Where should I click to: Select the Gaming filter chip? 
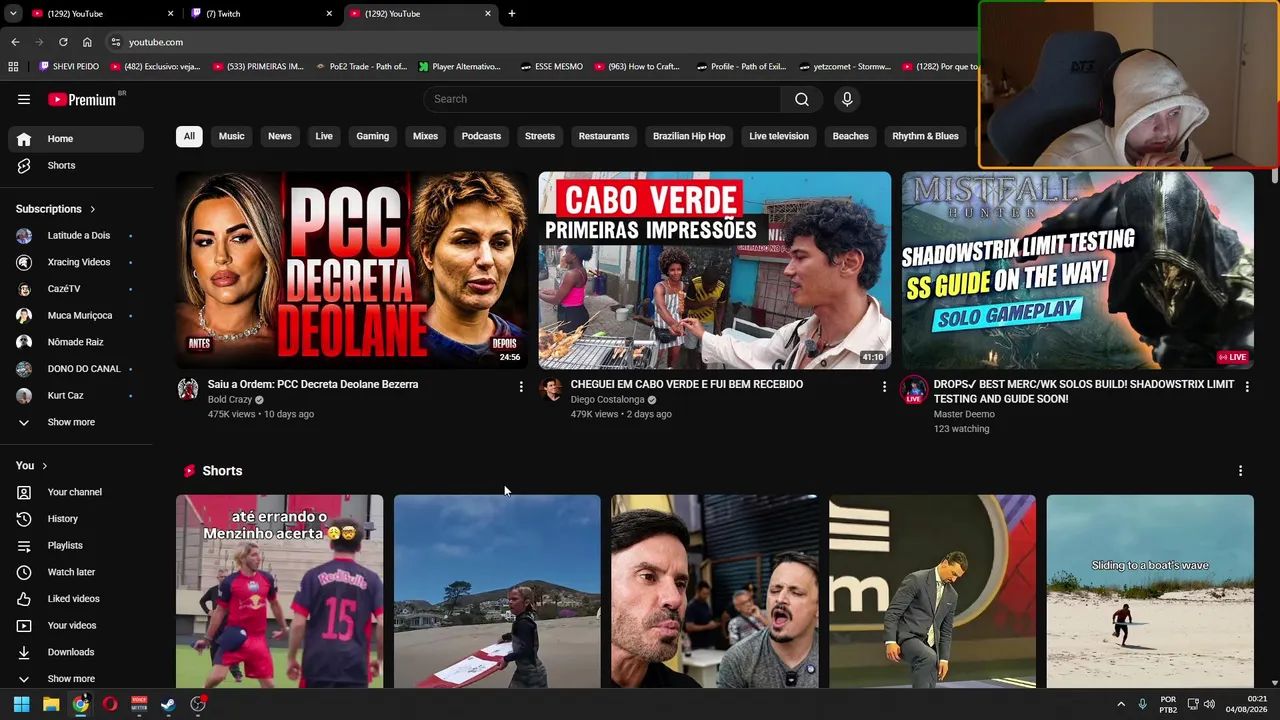[x=373, y=136]
